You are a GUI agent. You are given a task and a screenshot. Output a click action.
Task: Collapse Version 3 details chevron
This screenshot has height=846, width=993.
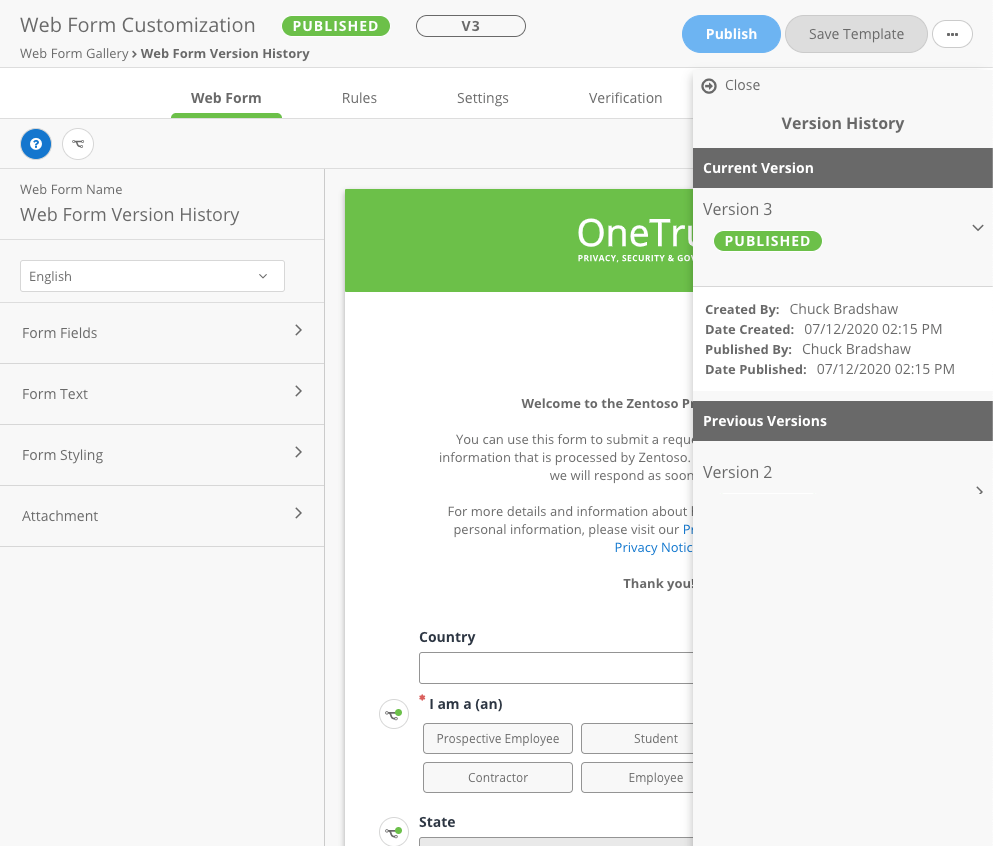click(978, 227)
